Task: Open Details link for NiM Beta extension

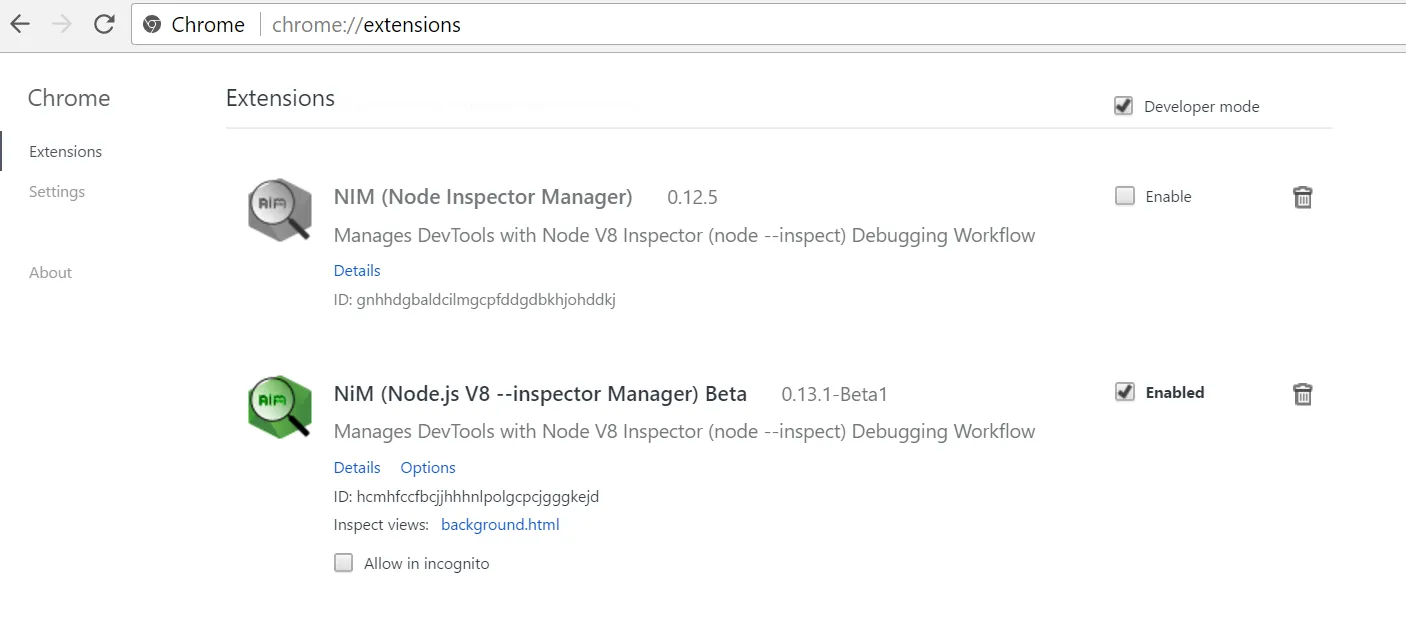Action: click(357, 468)
